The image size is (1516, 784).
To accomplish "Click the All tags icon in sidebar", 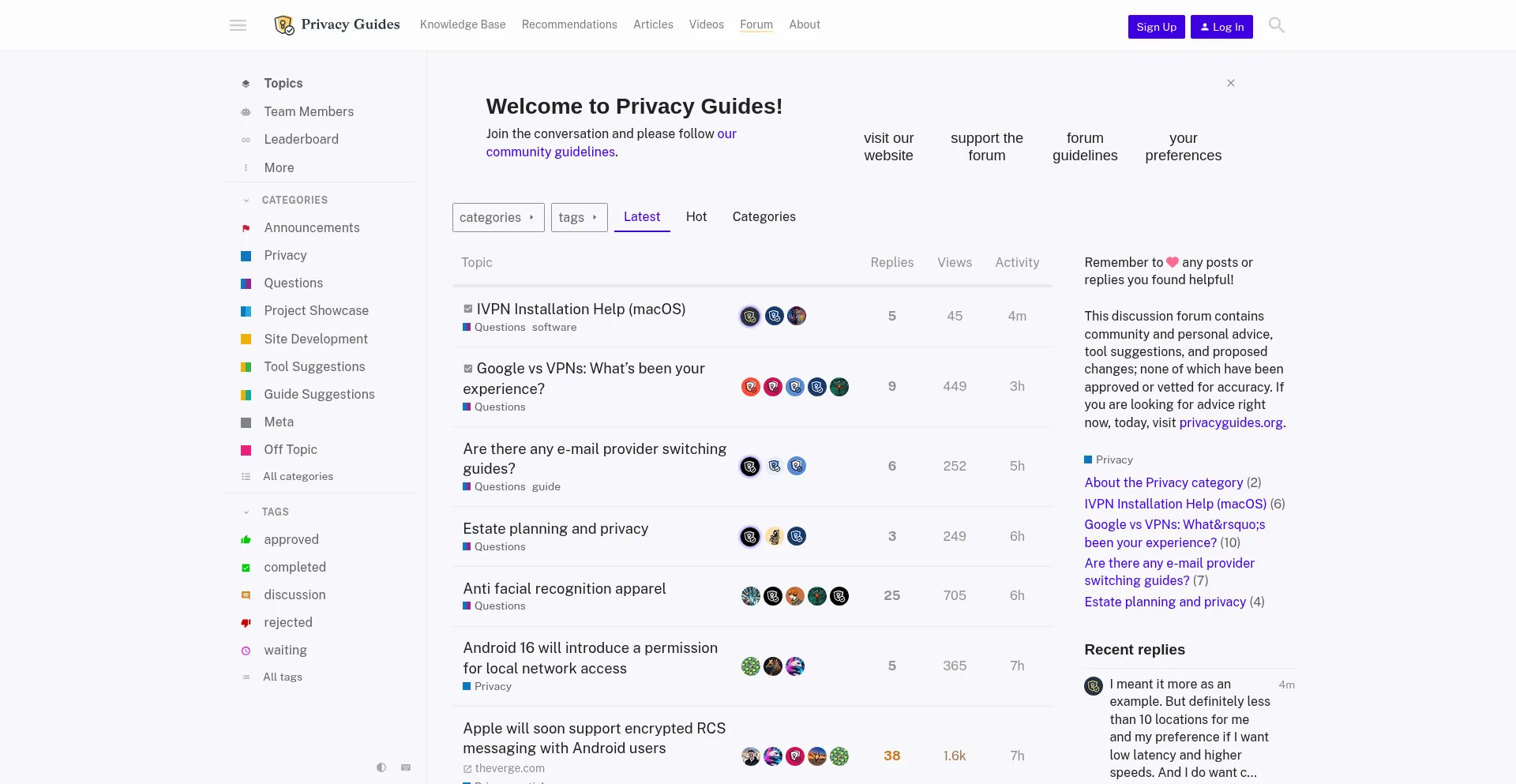I will point(246,677).
